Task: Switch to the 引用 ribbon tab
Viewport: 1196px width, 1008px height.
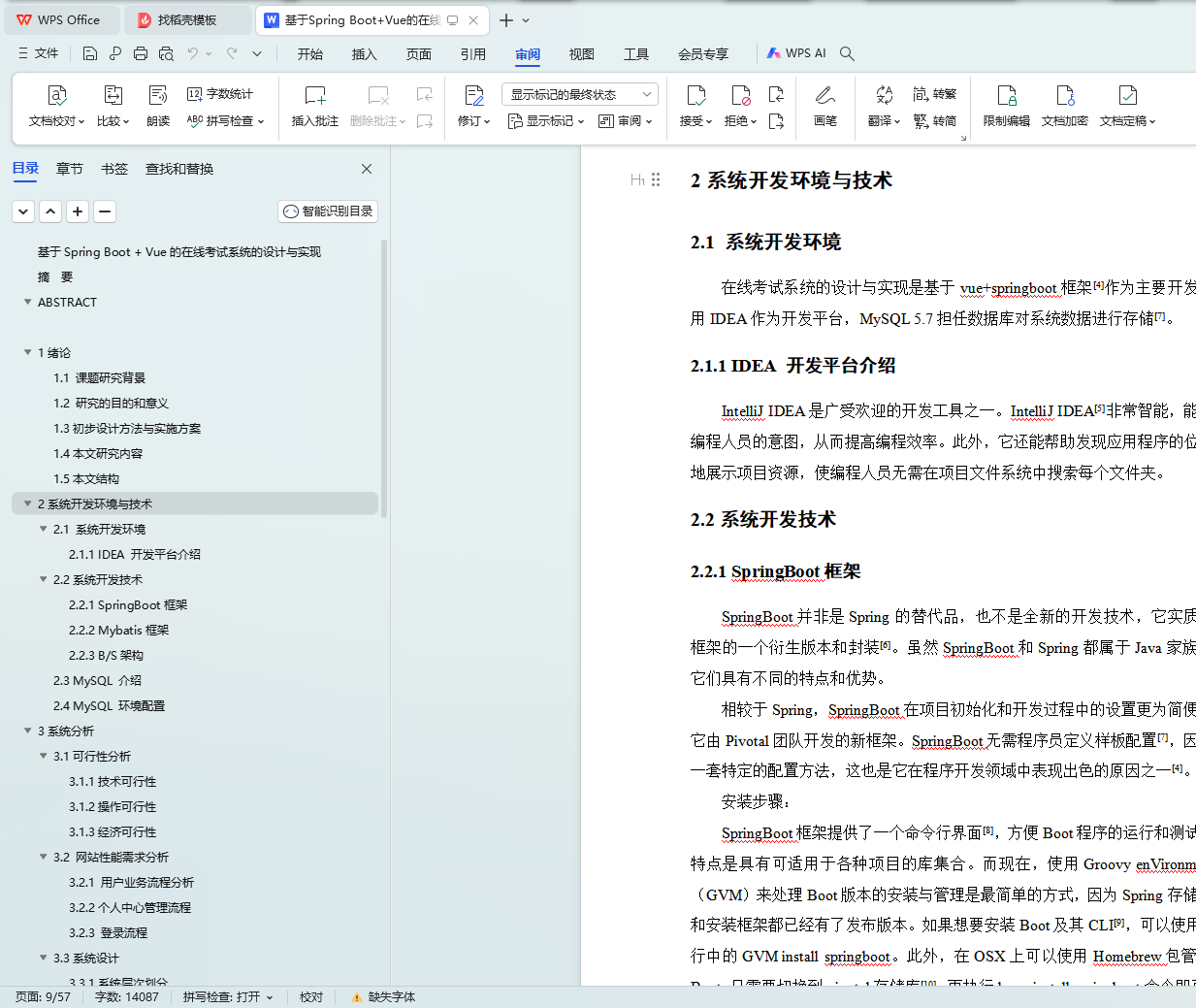Action: point(473,54)
